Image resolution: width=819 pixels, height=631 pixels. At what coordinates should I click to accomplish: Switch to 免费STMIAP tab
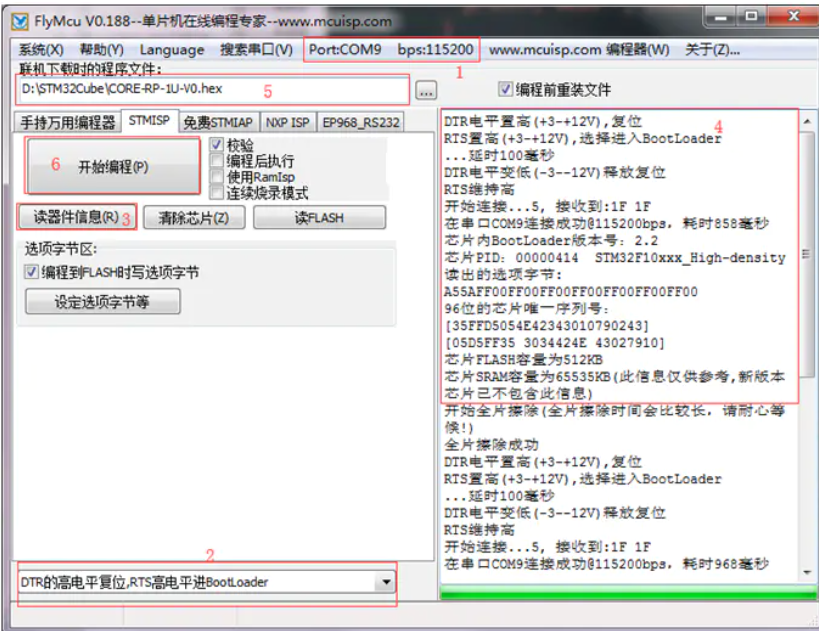pos(218,123)
